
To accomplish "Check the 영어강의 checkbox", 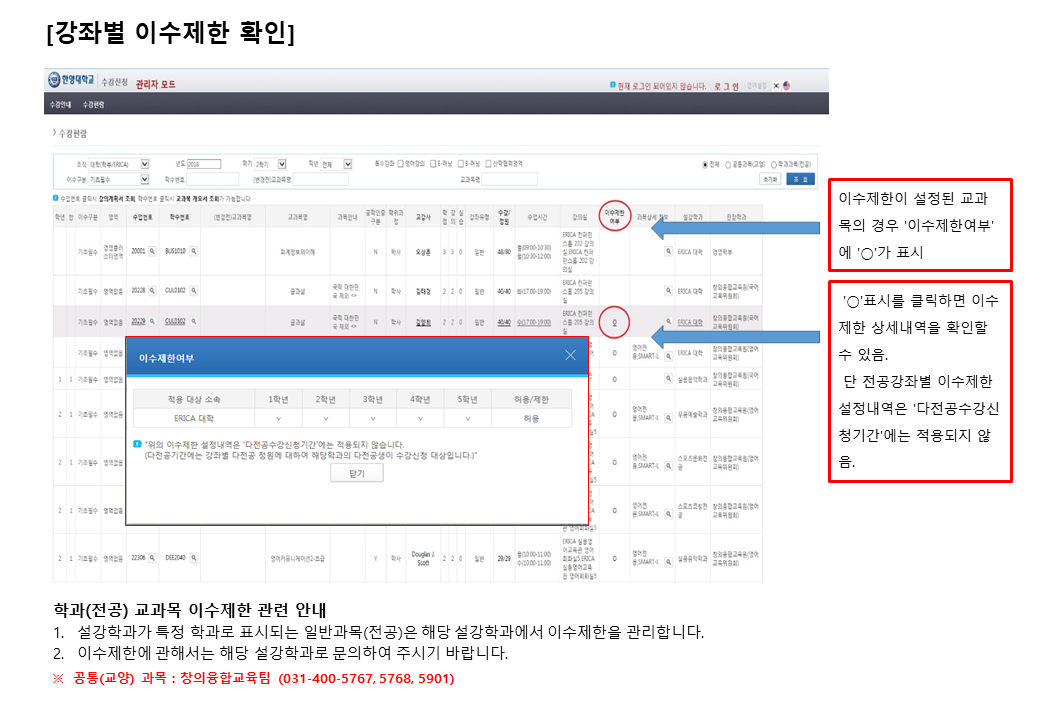I will [x=400, y=164].
